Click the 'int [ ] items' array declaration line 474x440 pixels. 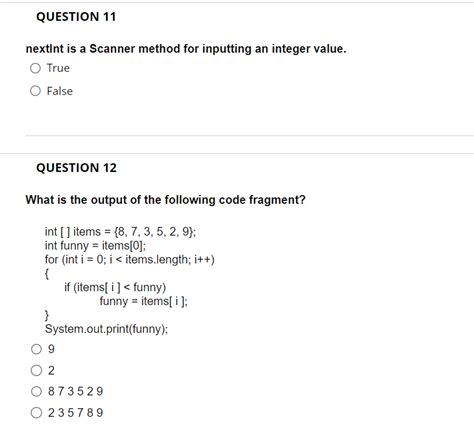[120, 232]
